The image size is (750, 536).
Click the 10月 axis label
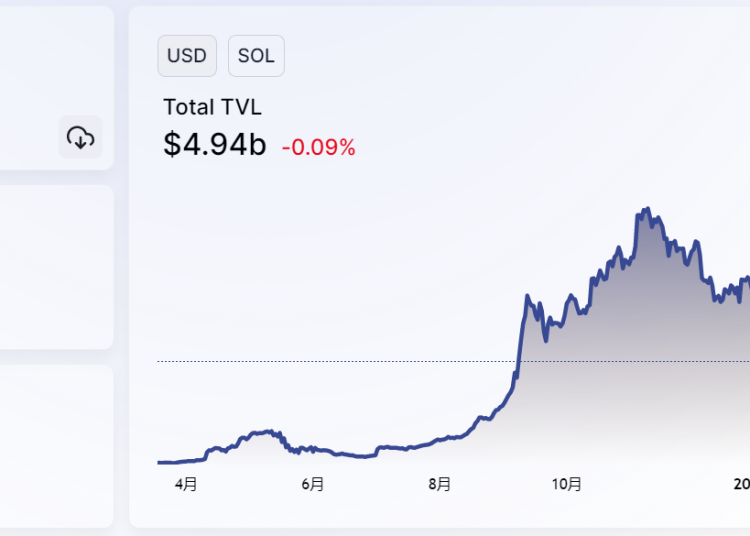point(567,484)
